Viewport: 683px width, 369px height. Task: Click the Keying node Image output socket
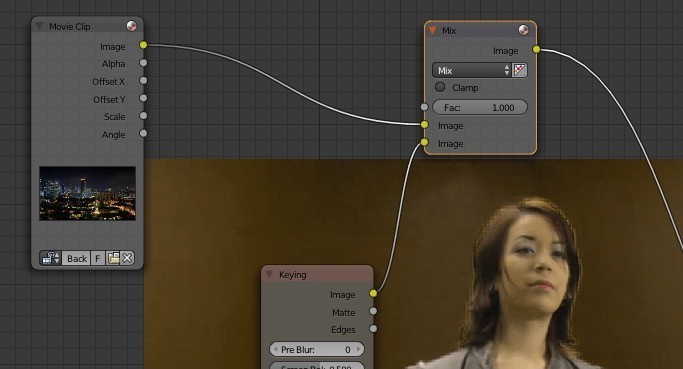[373, 293]
